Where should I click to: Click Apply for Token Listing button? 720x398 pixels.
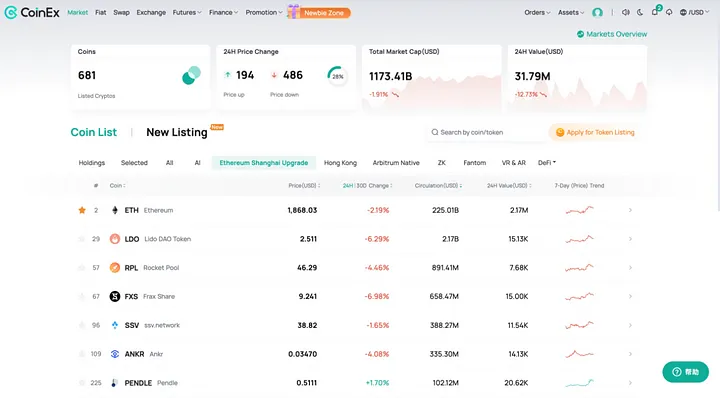tap(595, 132)
